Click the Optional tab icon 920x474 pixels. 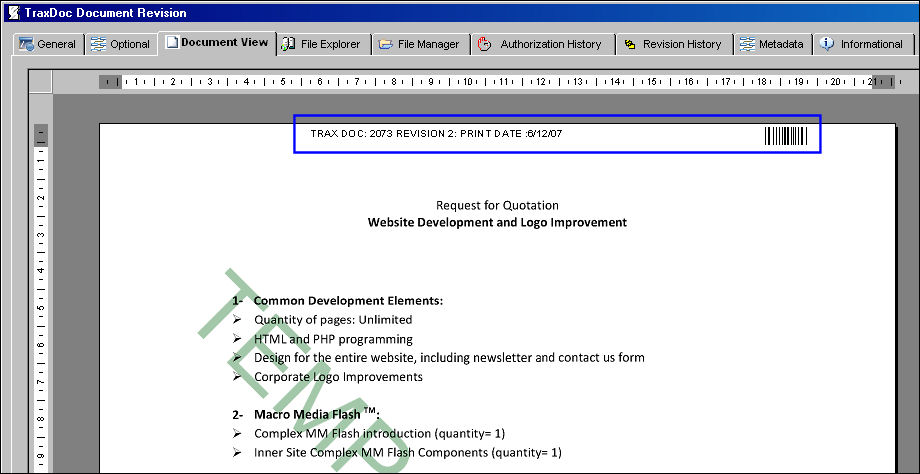(99, 44)
